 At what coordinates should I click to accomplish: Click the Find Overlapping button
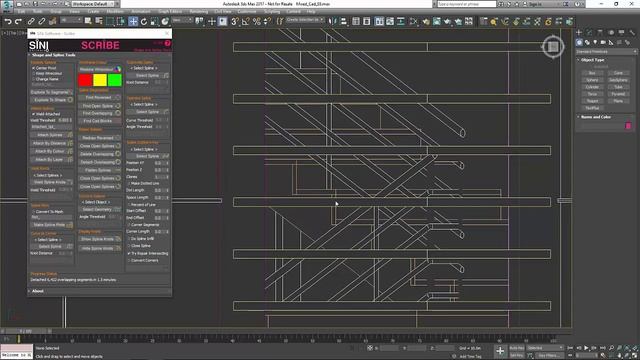(x=100, y=113)
